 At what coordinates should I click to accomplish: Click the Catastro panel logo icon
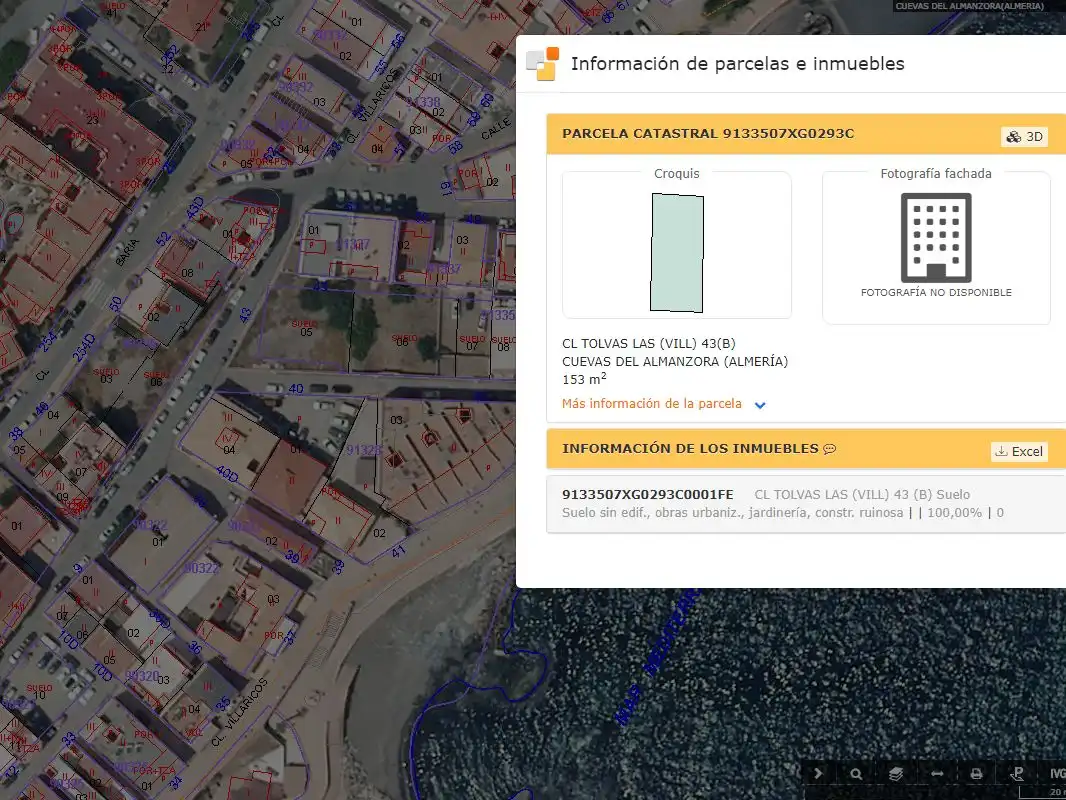pyautogui.click(x=543, y=64)
